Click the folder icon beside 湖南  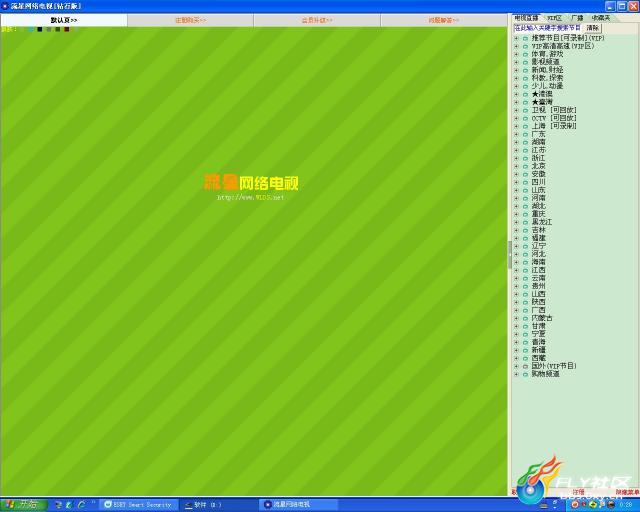click(525, 142)
